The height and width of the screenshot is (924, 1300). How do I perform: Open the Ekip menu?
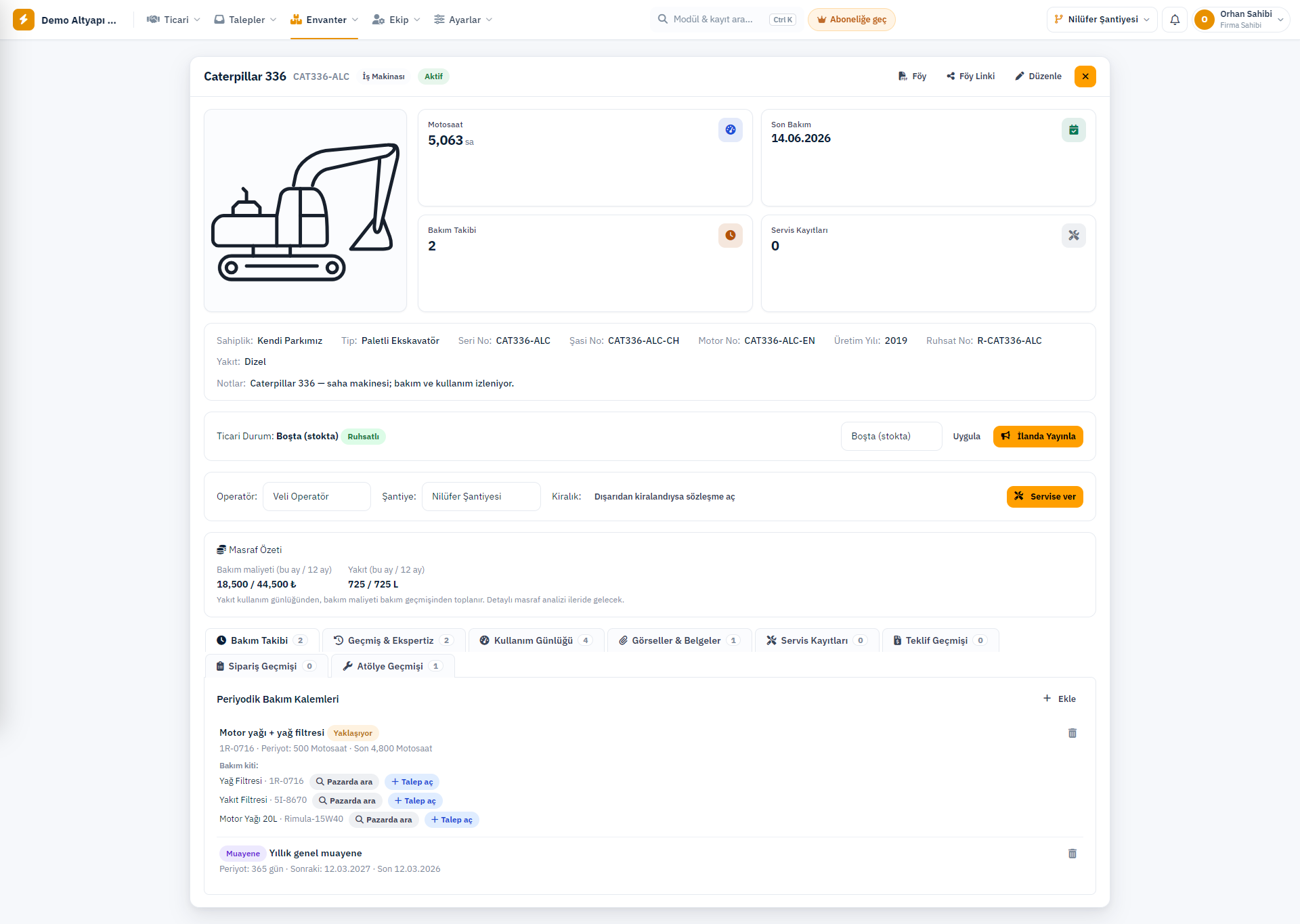tap(396, 20)
